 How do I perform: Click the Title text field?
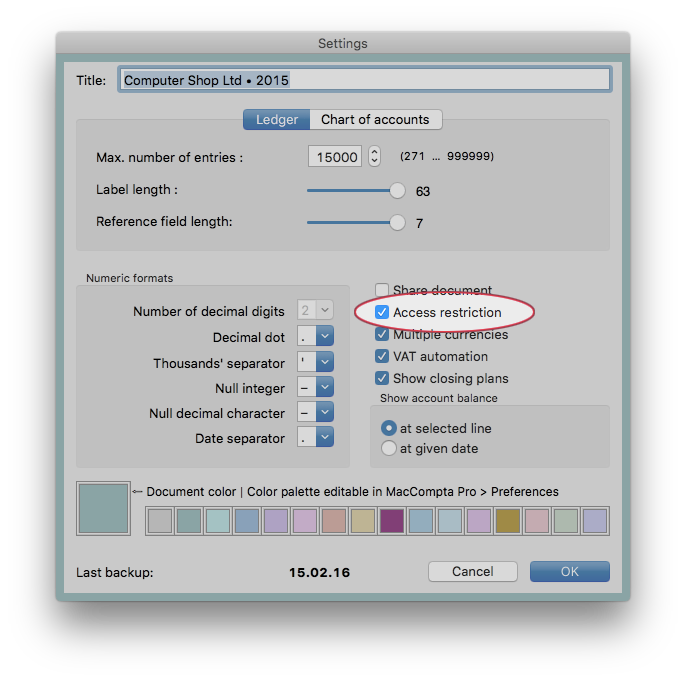(364, 80)
